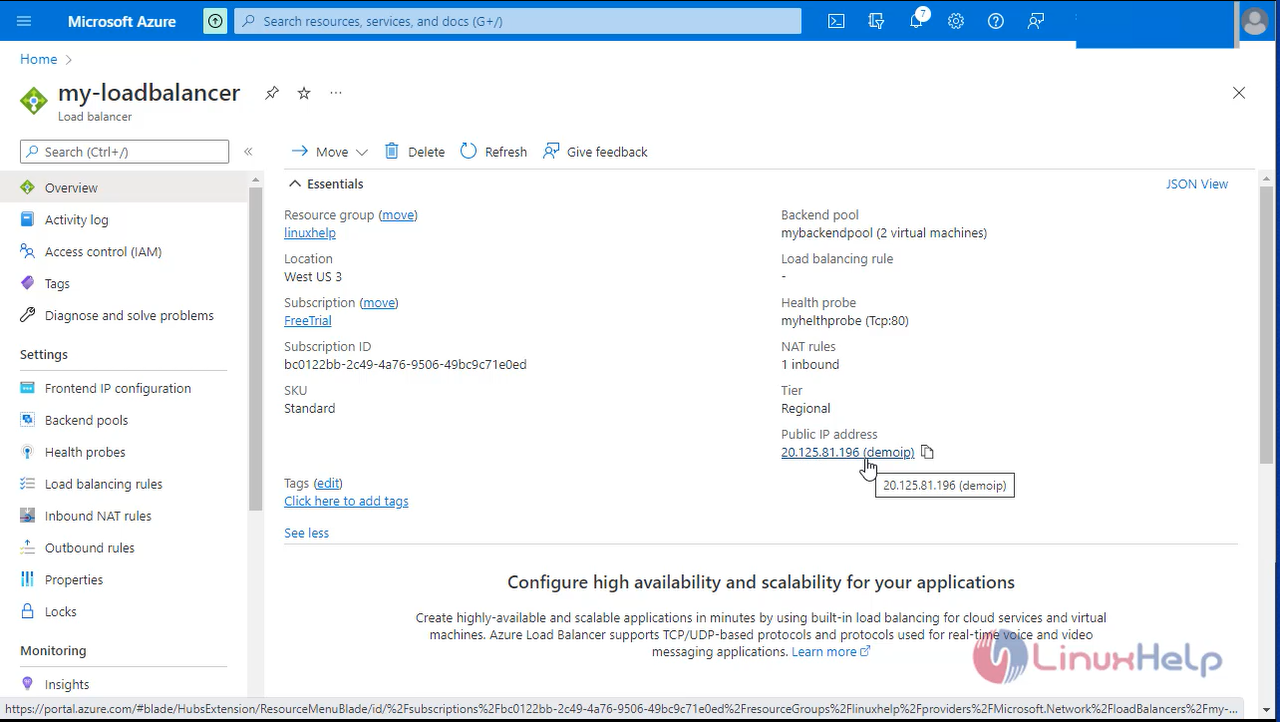
Task: Click mybackendpool (2 virtual machines) text
Action: [884, 233]
